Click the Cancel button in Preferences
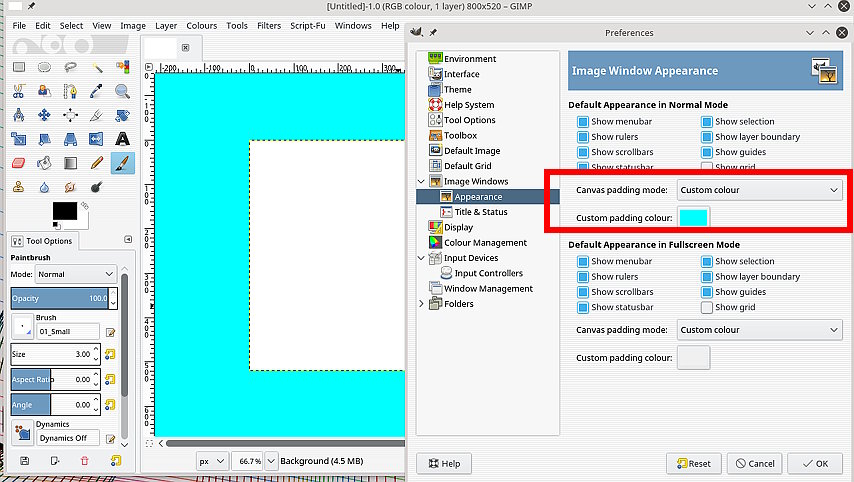Screen dimensions: 854x482 [x=754, y=463]
